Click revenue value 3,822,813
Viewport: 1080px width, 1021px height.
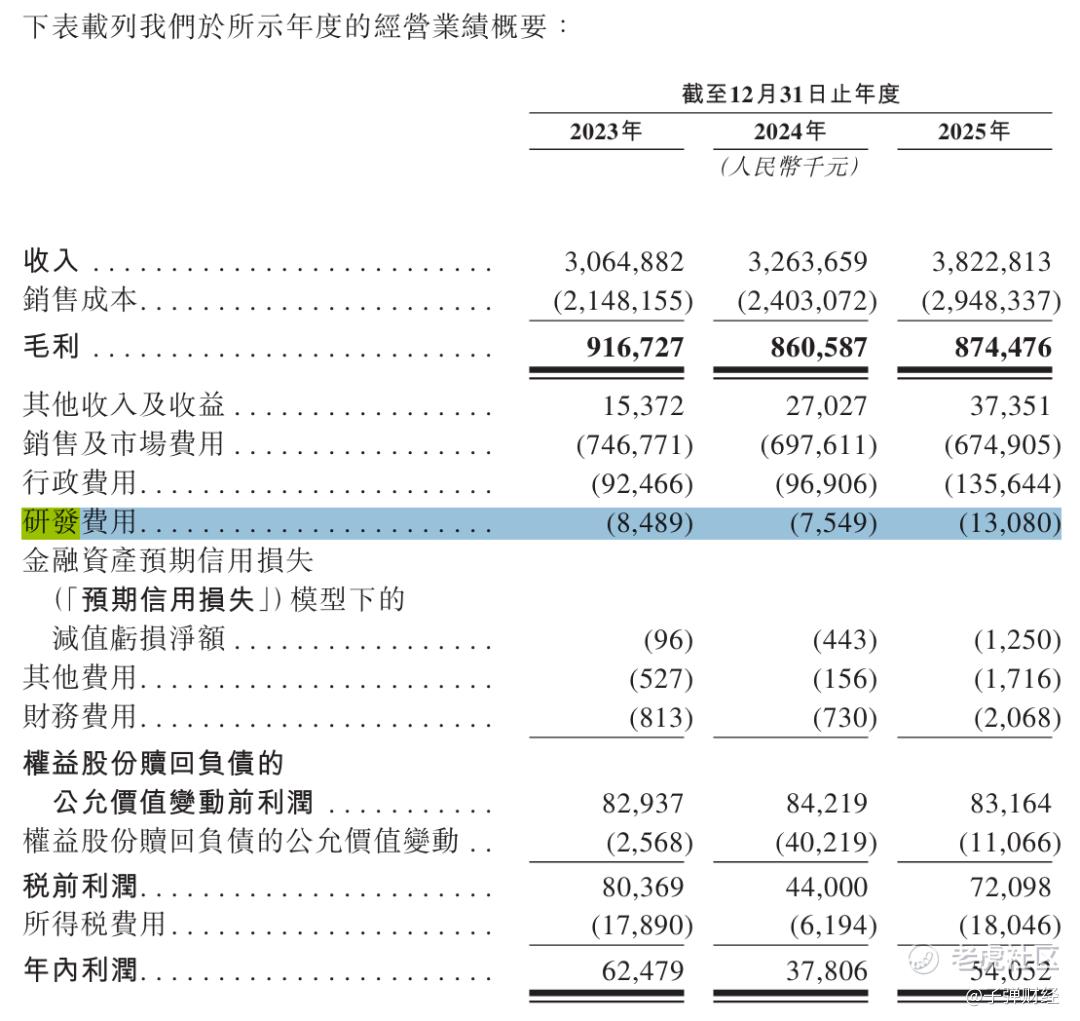(992, 262)
